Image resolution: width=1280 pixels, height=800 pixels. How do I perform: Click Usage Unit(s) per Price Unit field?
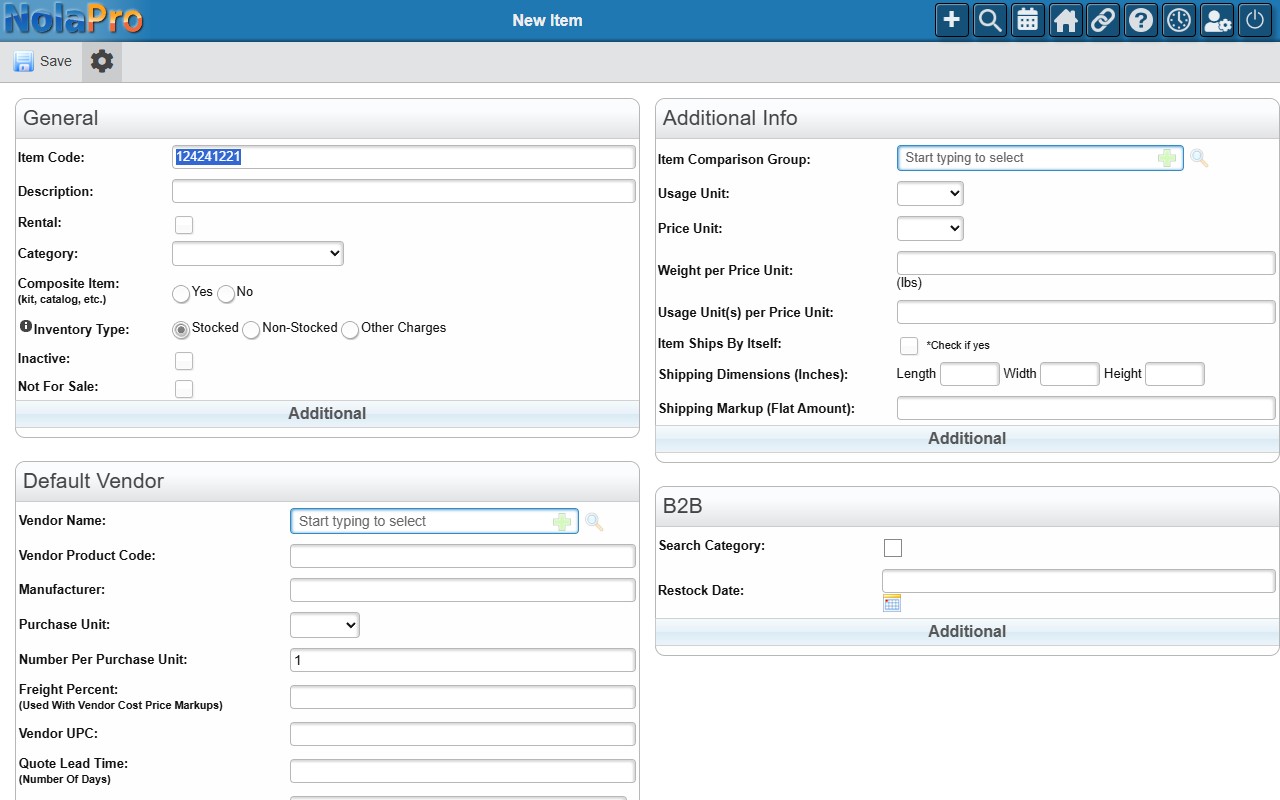coord(1086,312)
